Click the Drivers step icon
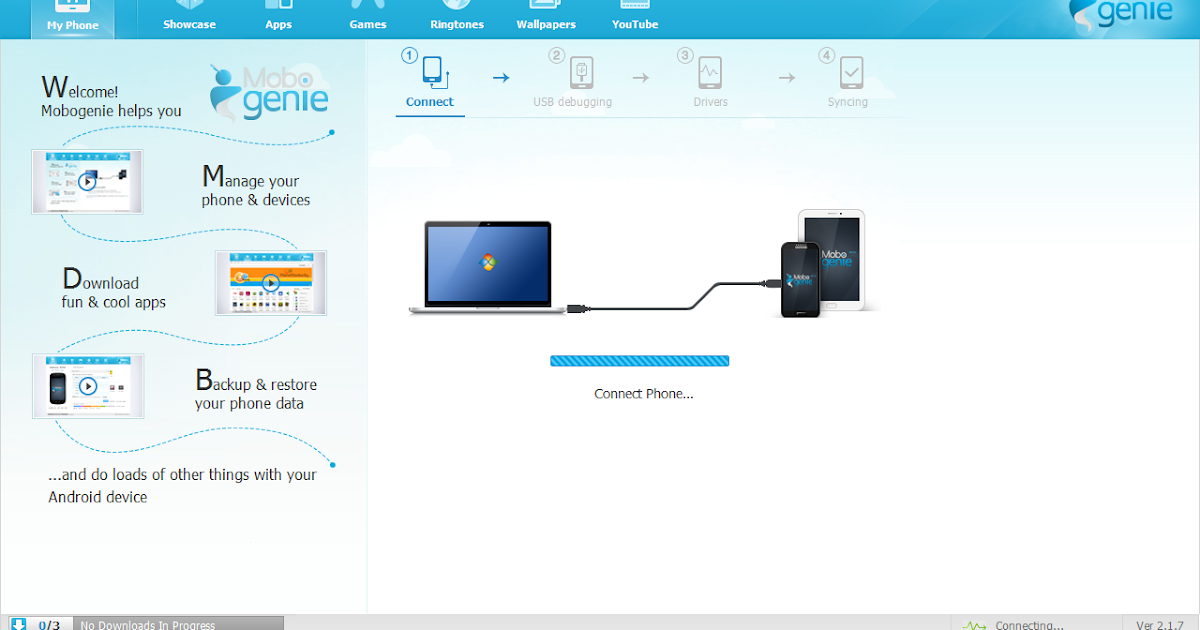Screen dimensions: 1200x630 [x=710, y=72]
